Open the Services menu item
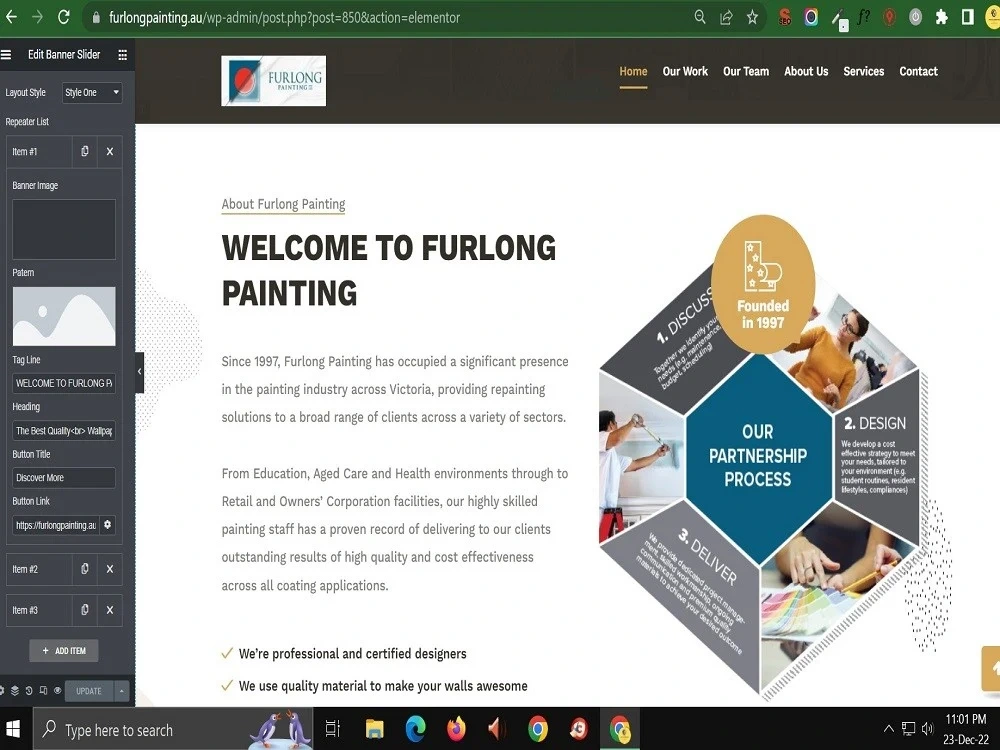The image size is (1000, 750). click(864, 71)
